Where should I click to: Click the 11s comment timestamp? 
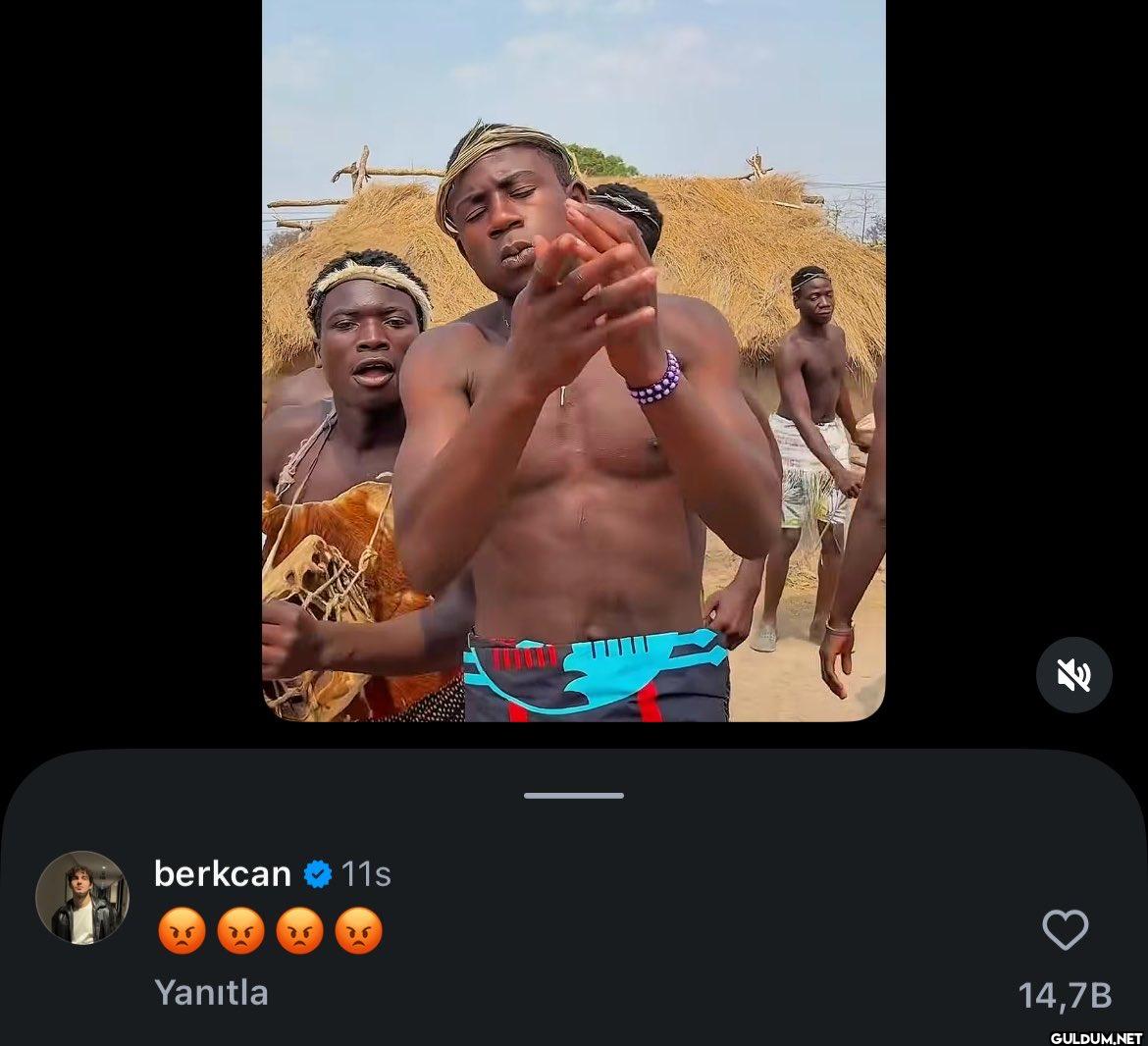coord(366,874)
